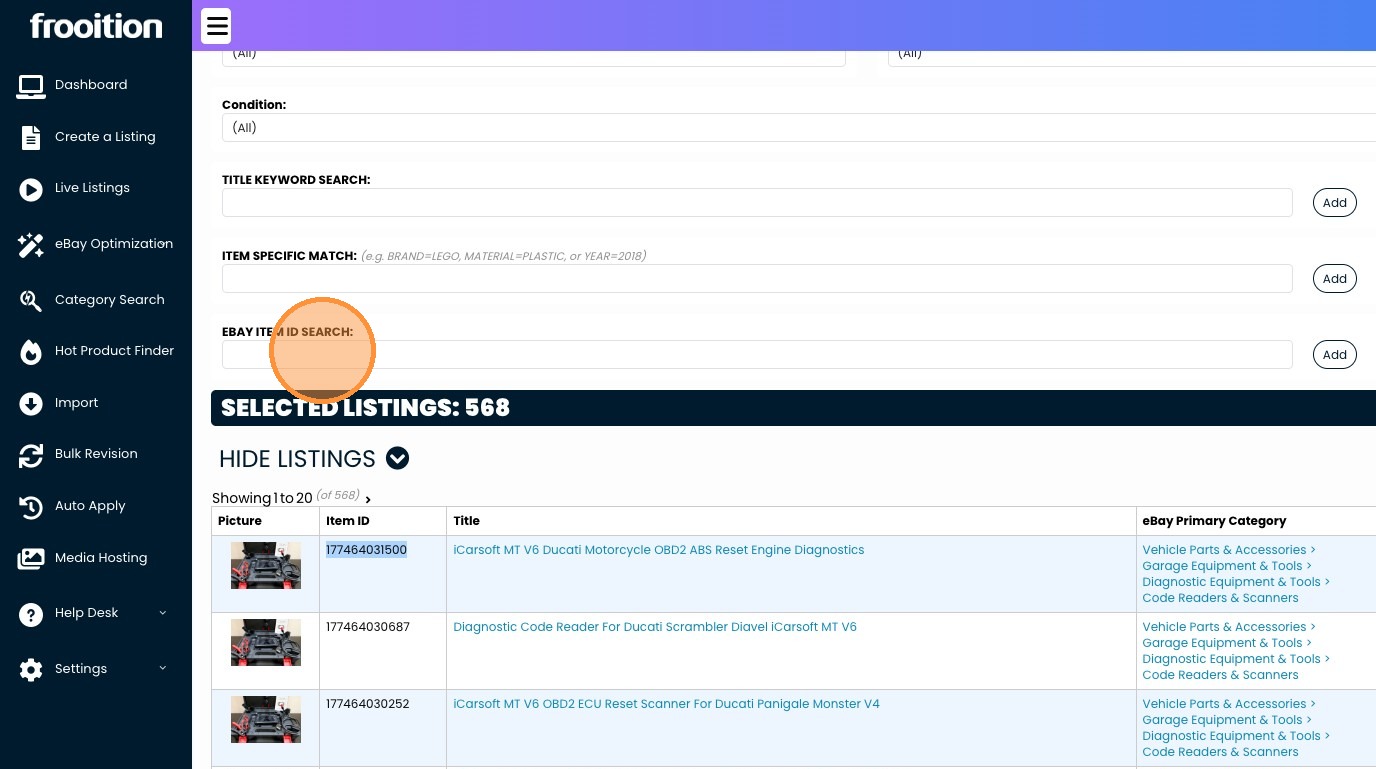The image size is (1376, 769).
Task: Click thumbnail for item 177464030252
Action: [266, 720]
